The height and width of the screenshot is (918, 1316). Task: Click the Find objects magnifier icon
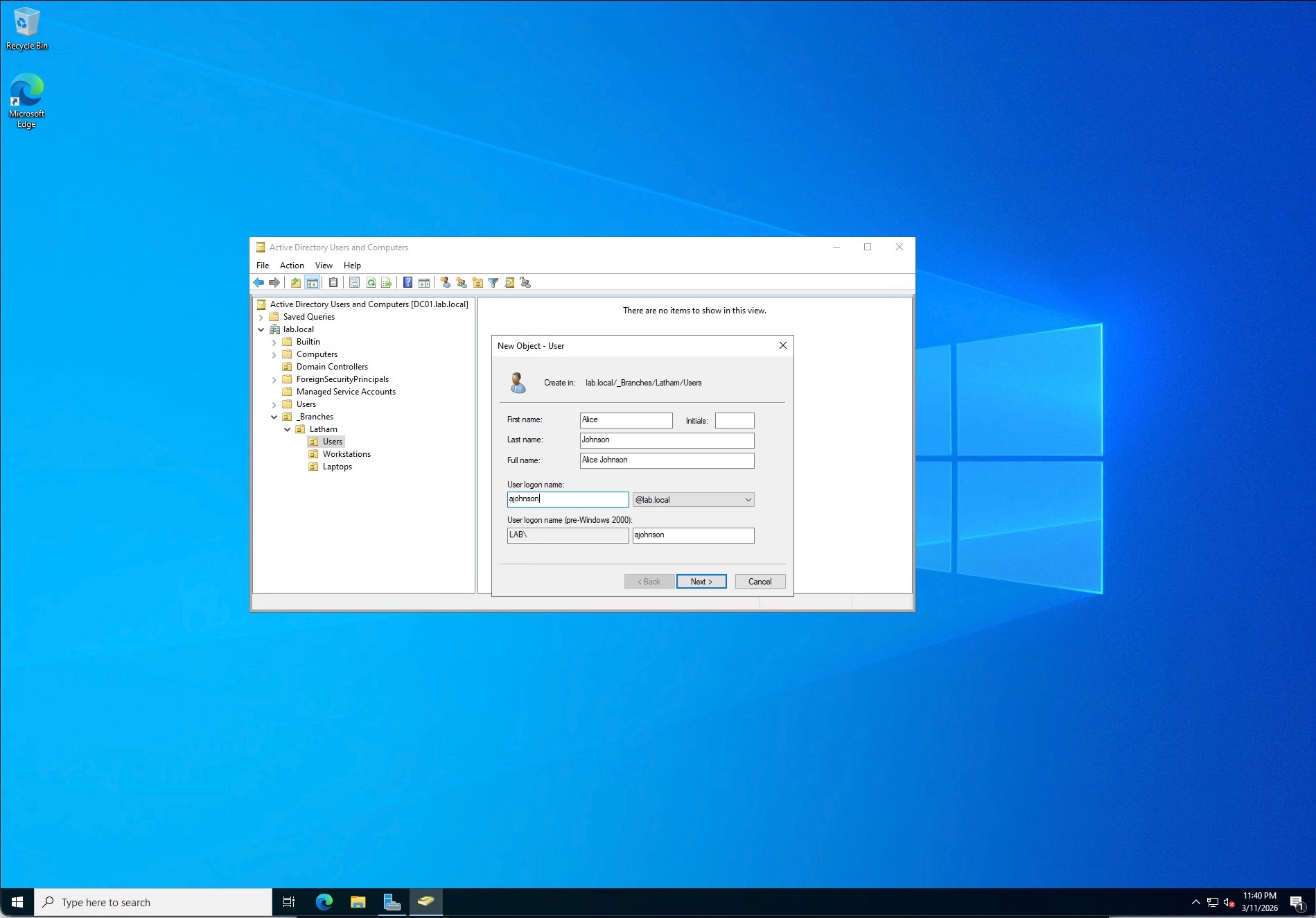[x=509, y=283]
